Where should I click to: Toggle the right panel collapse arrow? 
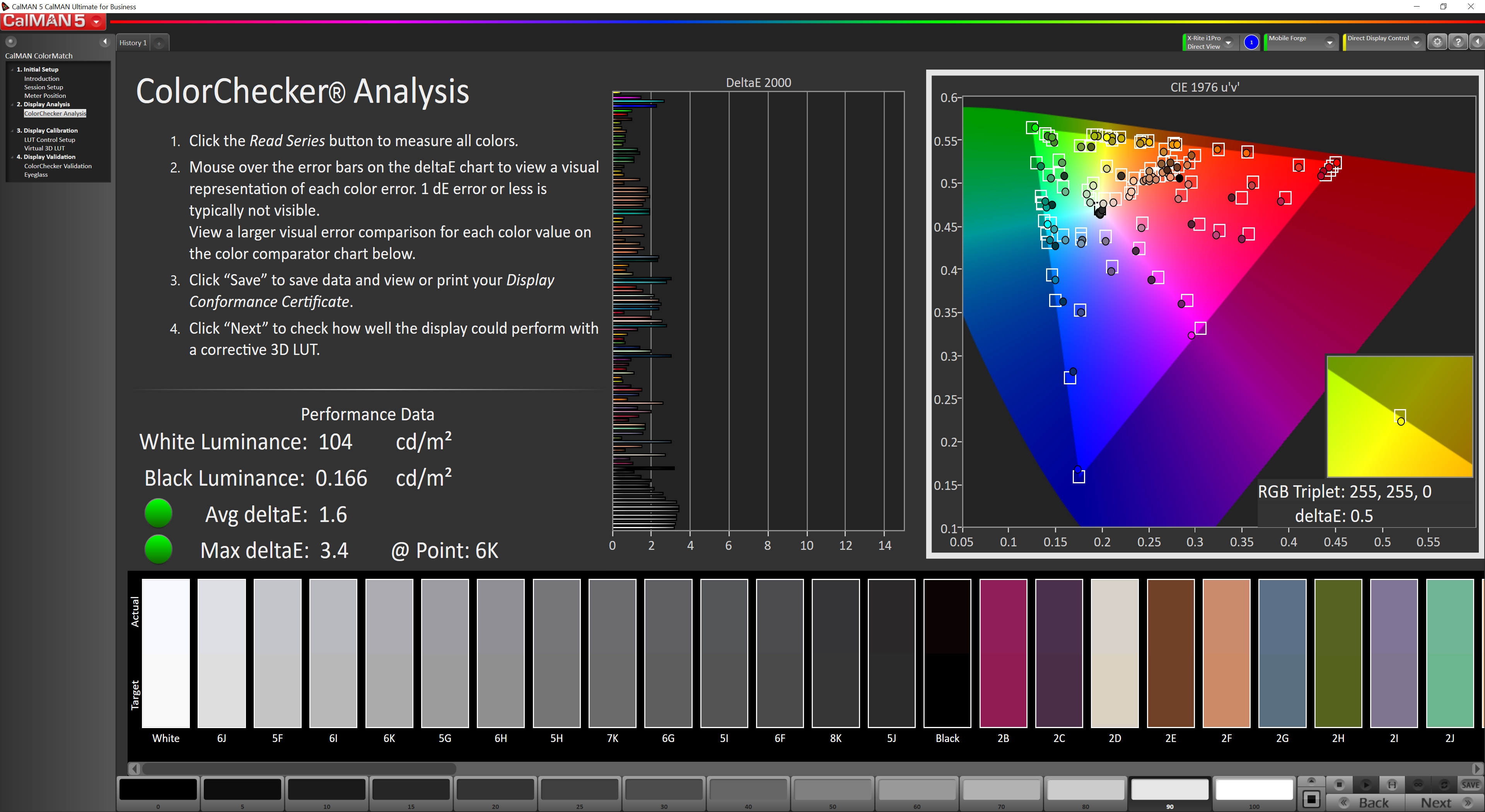point(1478,42)
